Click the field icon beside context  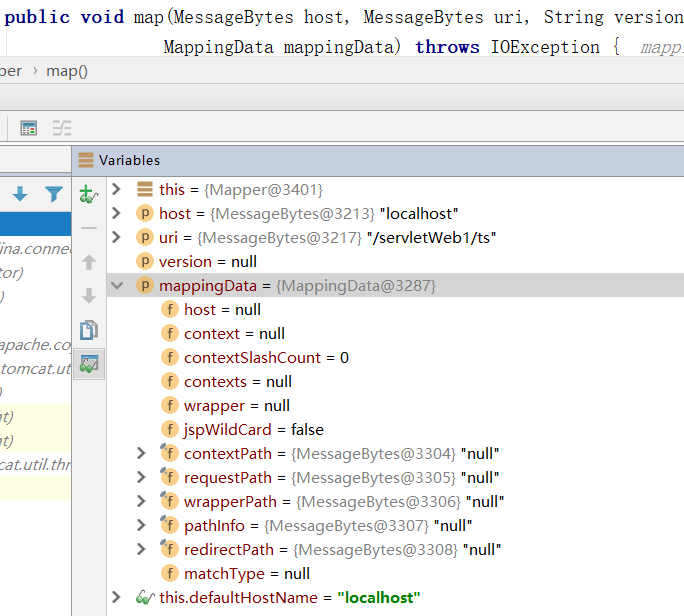click(x=170, y=334)
